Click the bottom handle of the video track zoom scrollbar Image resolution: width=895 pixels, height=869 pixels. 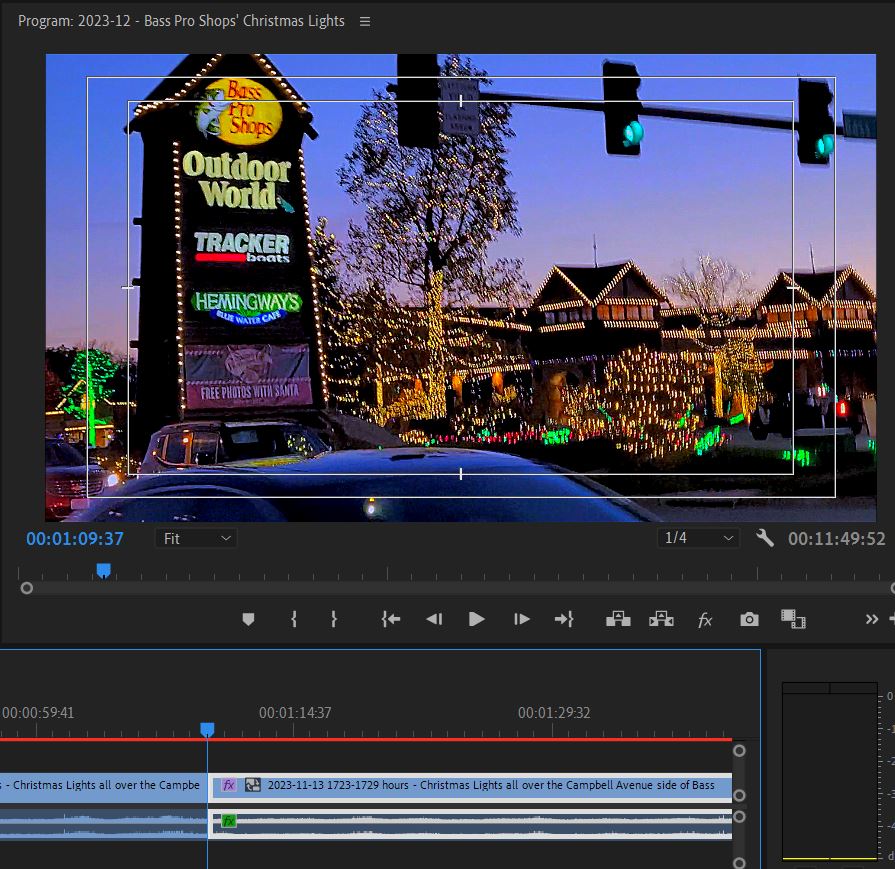coord(739,795)
